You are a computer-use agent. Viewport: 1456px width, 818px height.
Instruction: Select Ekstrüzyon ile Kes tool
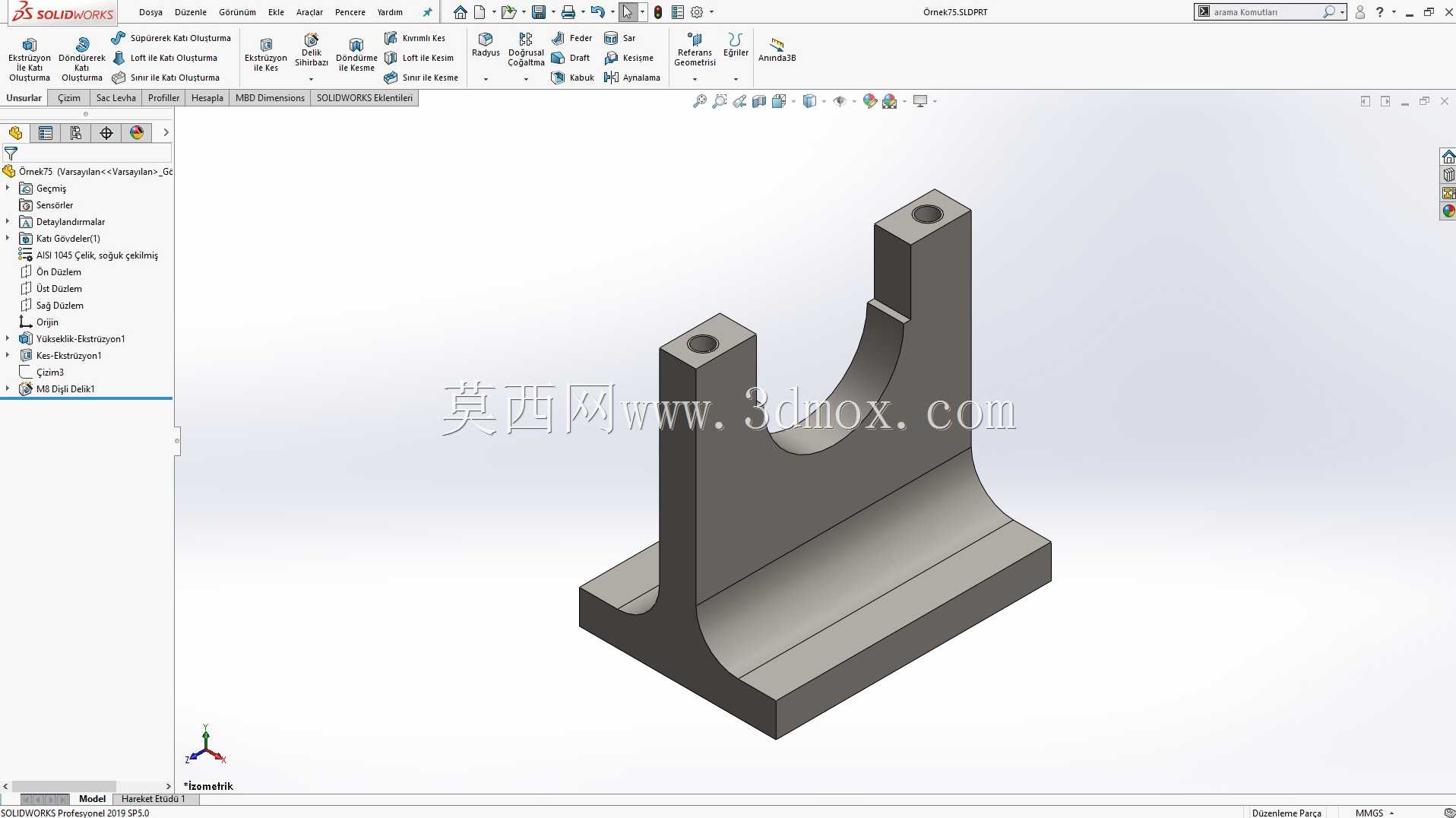tap(266, 55)
